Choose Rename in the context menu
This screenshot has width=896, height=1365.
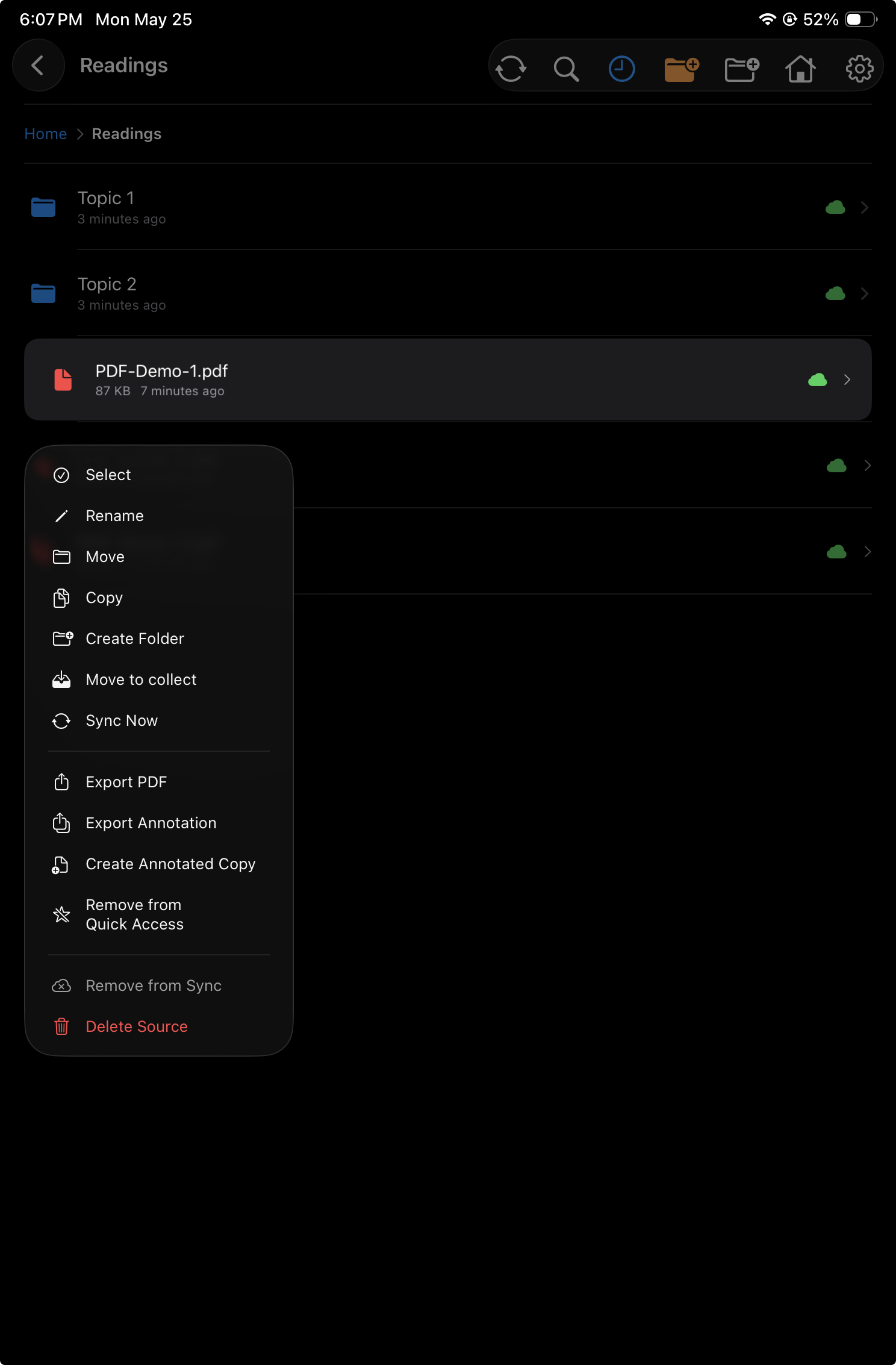coord(159,516)
